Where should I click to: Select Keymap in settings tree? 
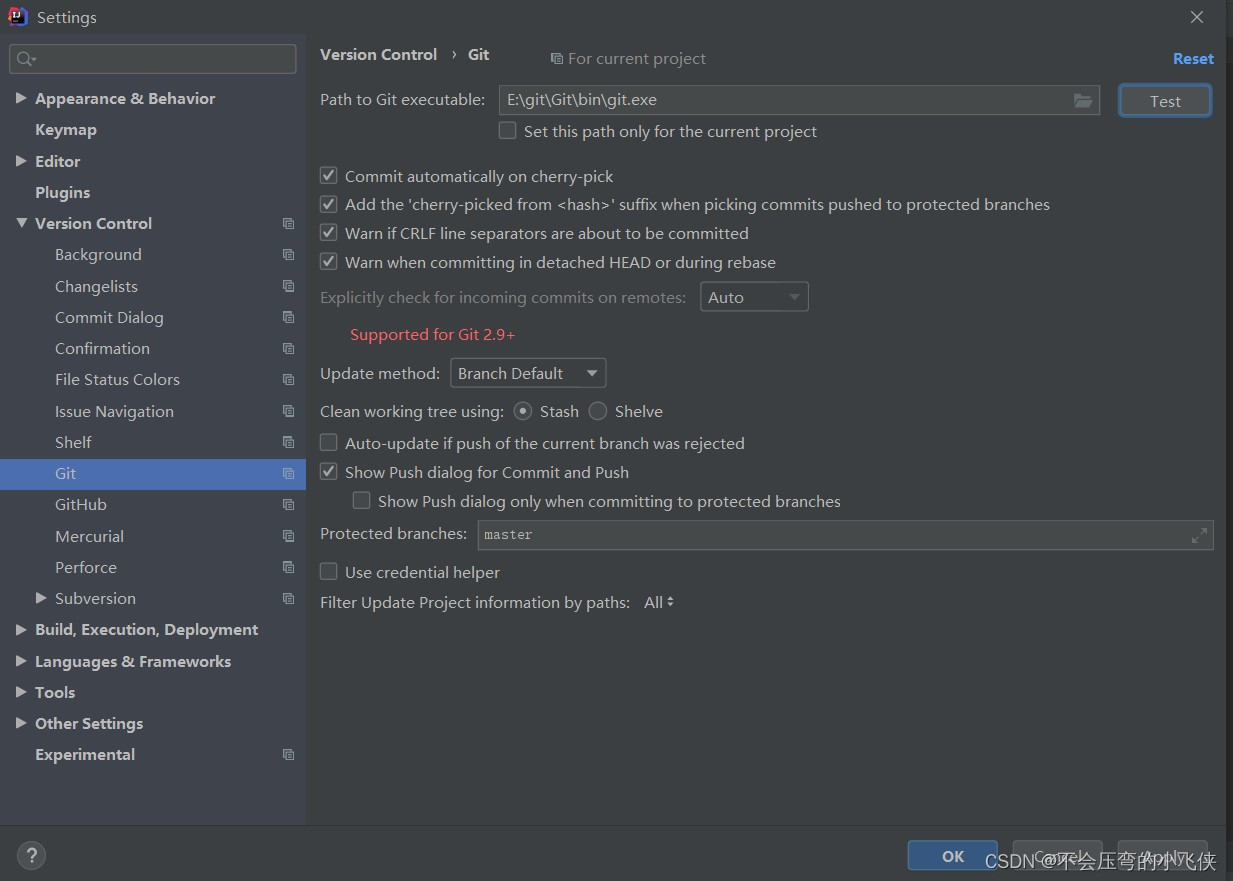(66, 130)
